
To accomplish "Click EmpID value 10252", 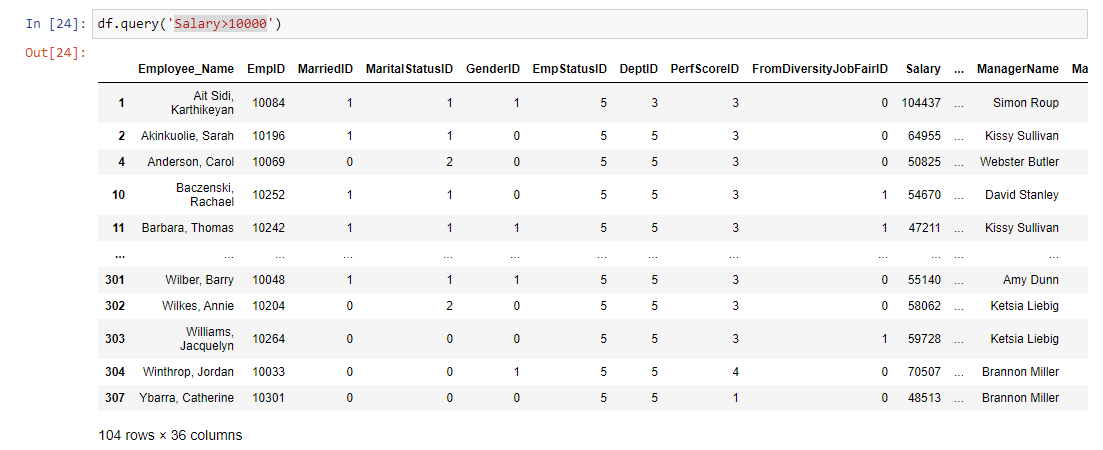I will tap(269, 195).
